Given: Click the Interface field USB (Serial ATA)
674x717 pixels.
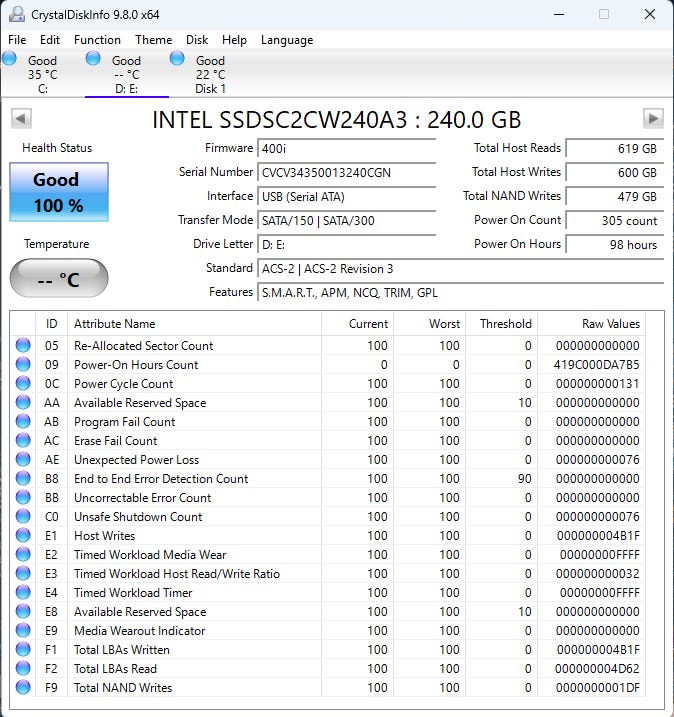Looking at the screenshot, I should [347, 197].
